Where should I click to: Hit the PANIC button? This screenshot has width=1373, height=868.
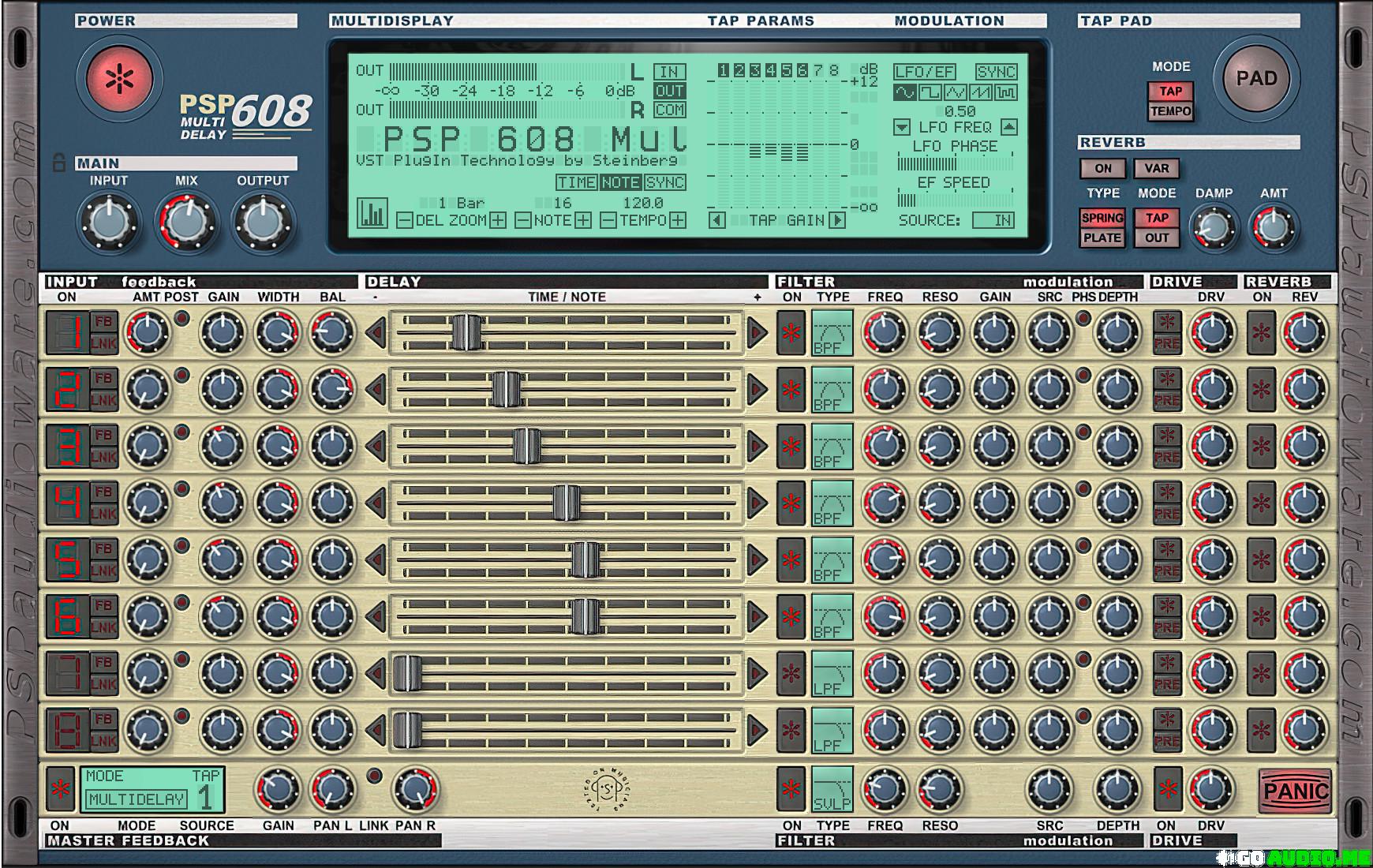[x=1296, y=791]
